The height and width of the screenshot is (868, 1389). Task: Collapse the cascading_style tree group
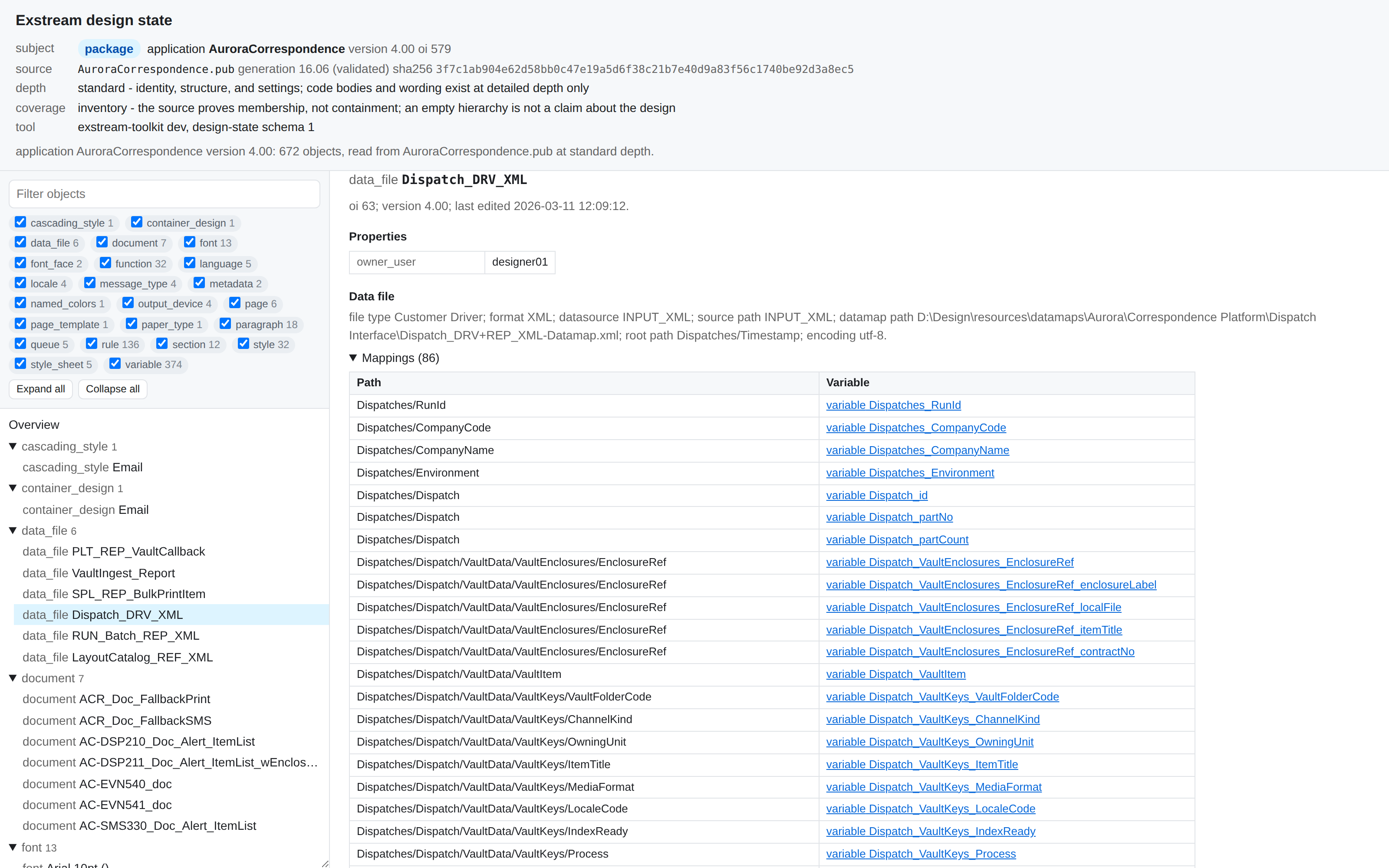tap(13, 447)
